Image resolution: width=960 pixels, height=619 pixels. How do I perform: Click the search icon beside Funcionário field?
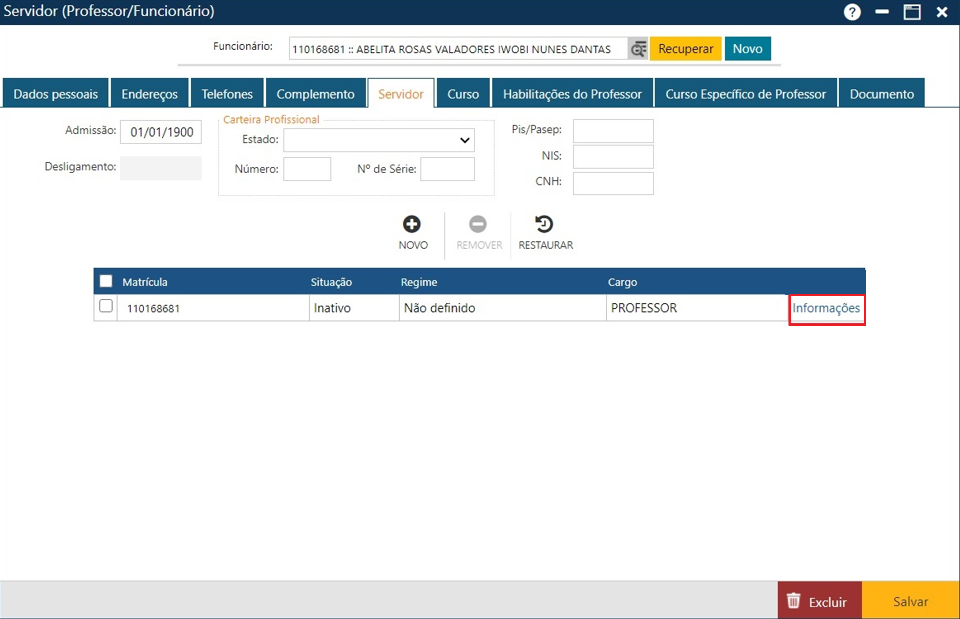[638, 49]
